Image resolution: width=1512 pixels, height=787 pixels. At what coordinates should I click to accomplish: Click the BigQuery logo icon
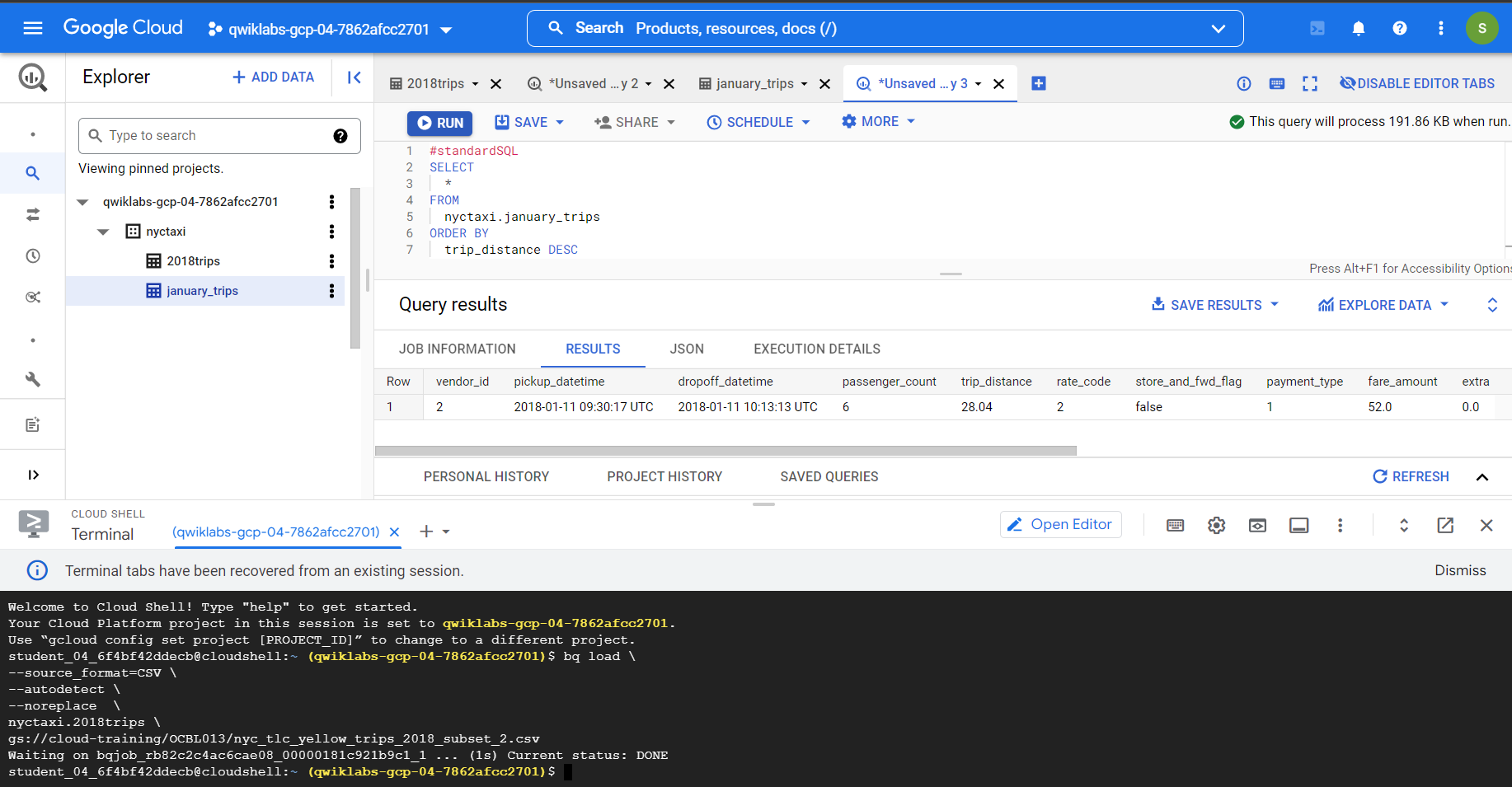(33, 77)
